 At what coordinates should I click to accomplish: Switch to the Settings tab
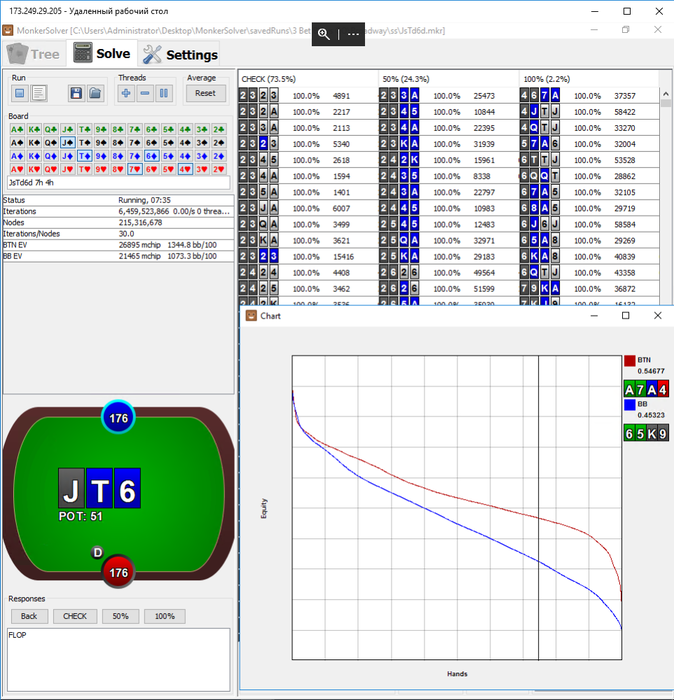click(180, 54)
